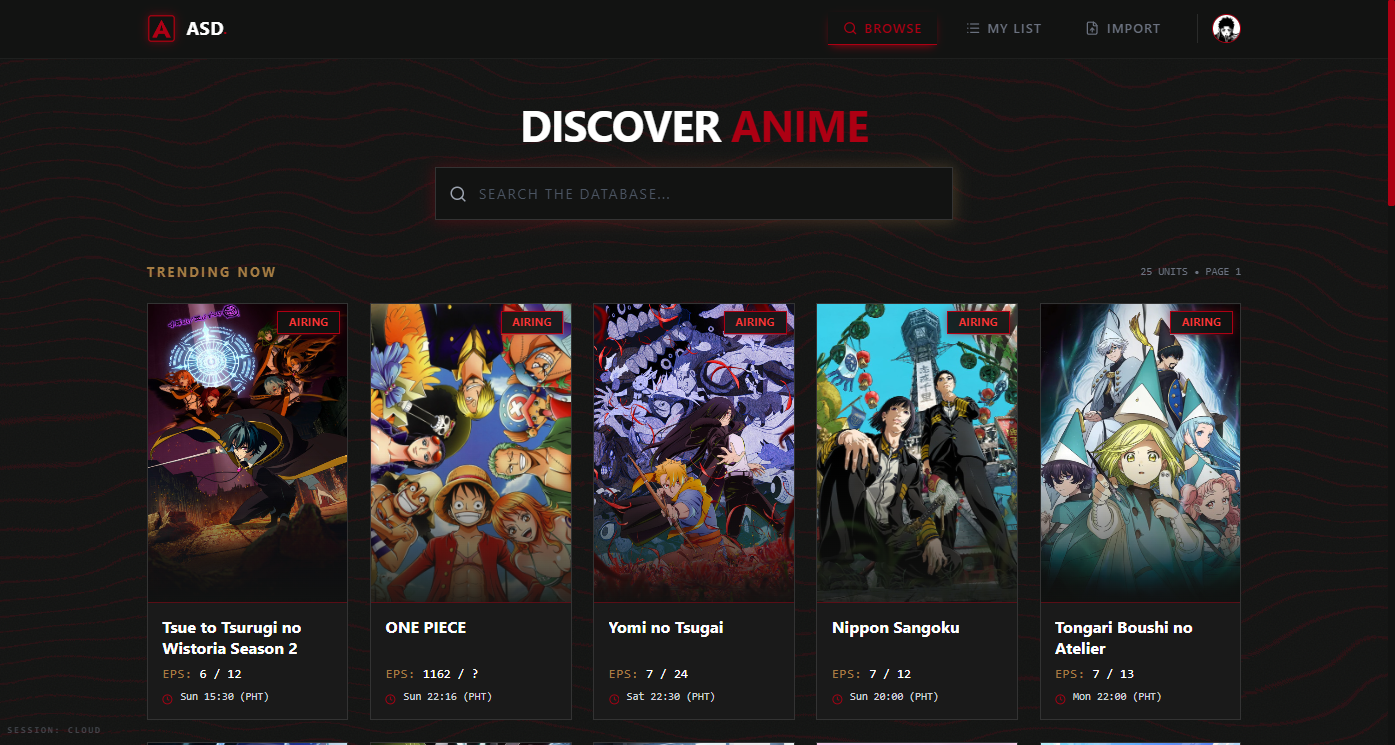This screenshot has height=745, width=1395.
Task: Click the red page scrollbar thumb
Action: [x=1390, y=102]
